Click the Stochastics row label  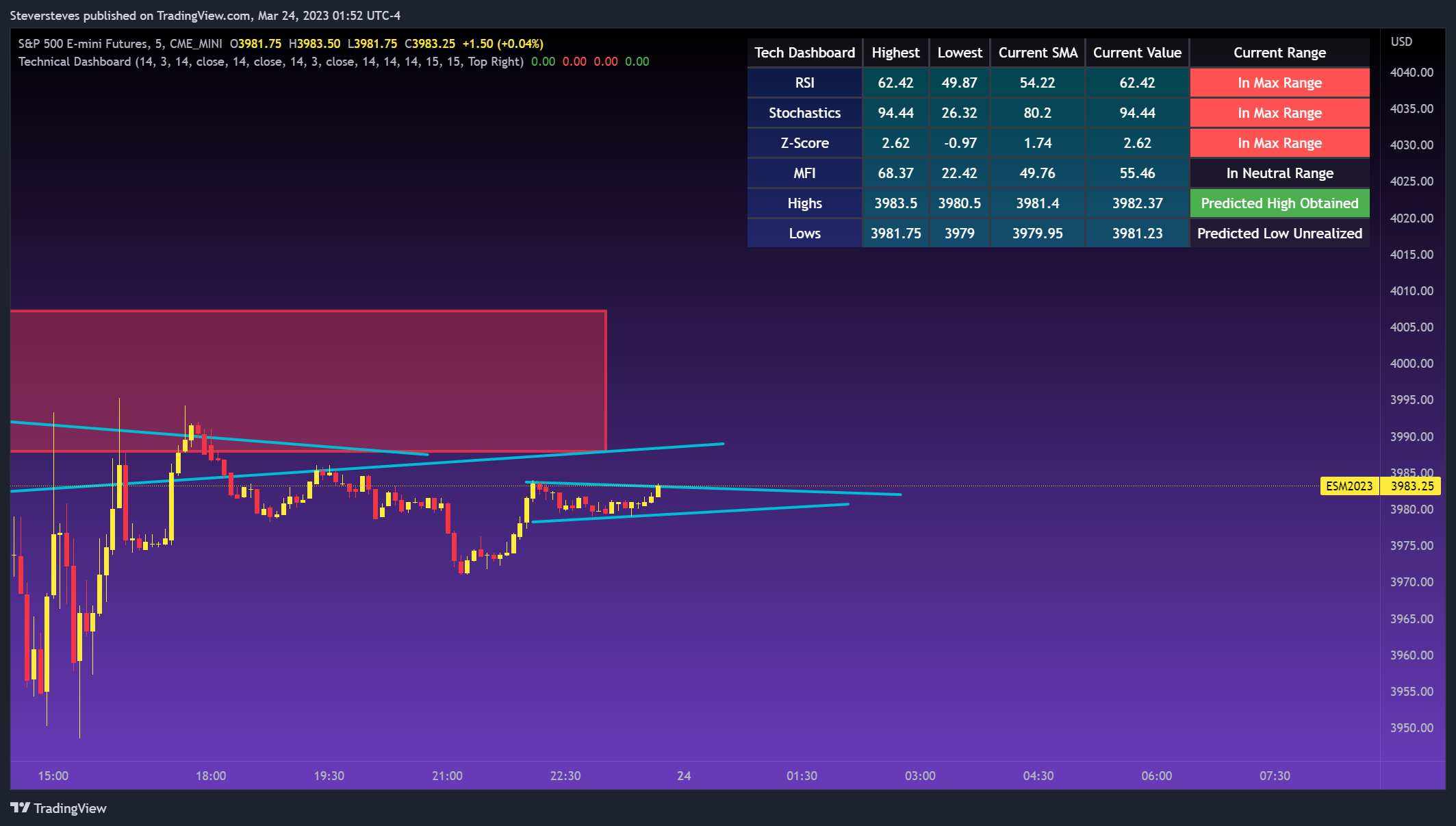[804, 113]
